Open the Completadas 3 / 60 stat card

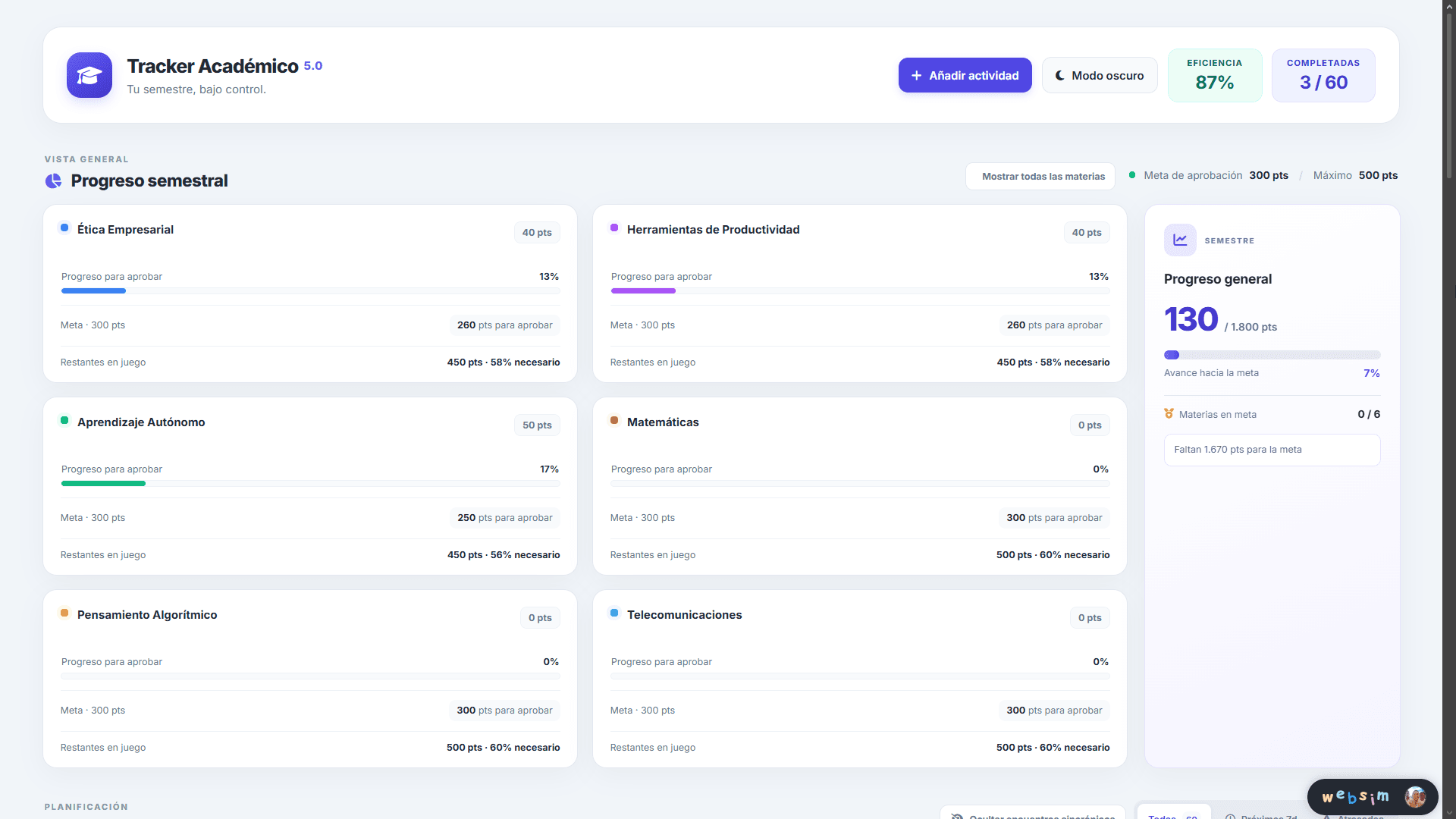click(x=1323, y=75)
